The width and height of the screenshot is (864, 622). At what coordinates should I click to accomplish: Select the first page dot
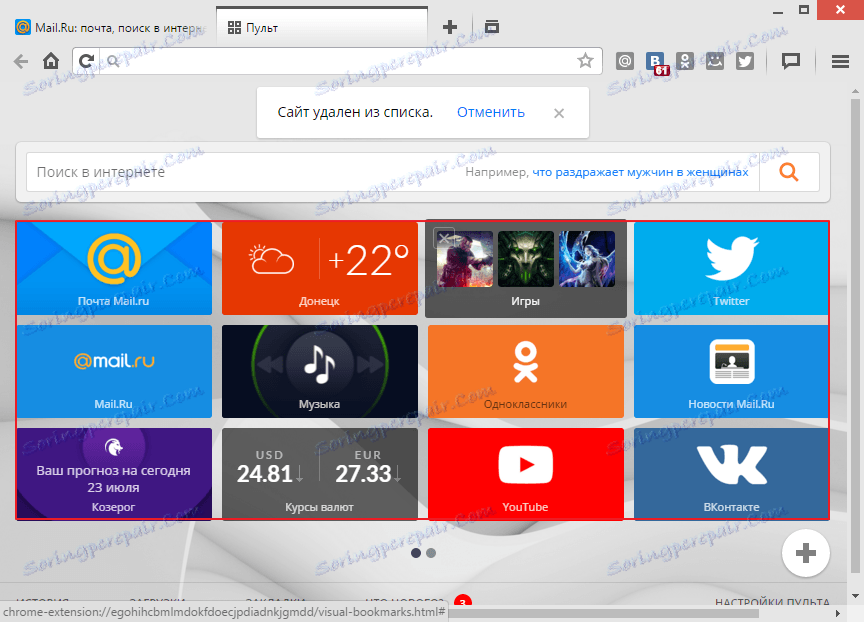click(x=416, y=553)
